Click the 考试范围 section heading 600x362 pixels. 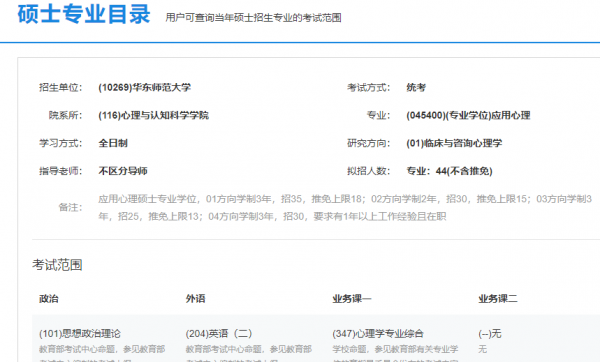pyautogui.click(x=57, y=265)
